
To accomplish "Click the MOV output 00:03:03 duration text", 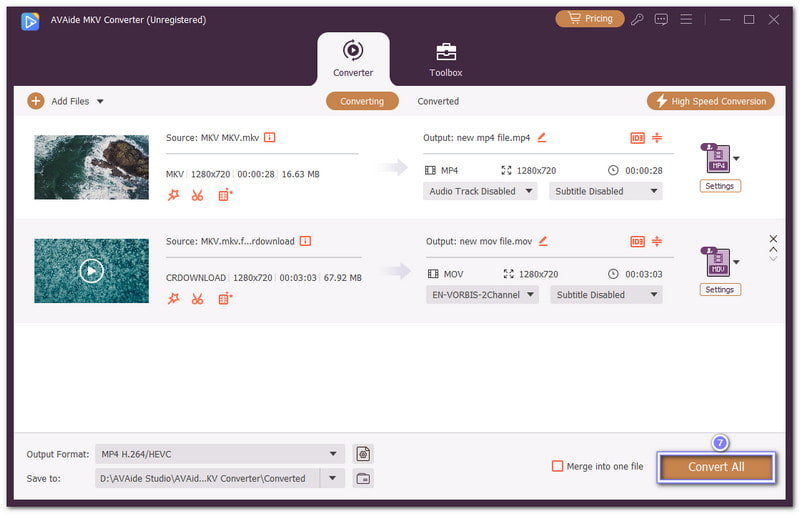I will (x=644, y=274).
